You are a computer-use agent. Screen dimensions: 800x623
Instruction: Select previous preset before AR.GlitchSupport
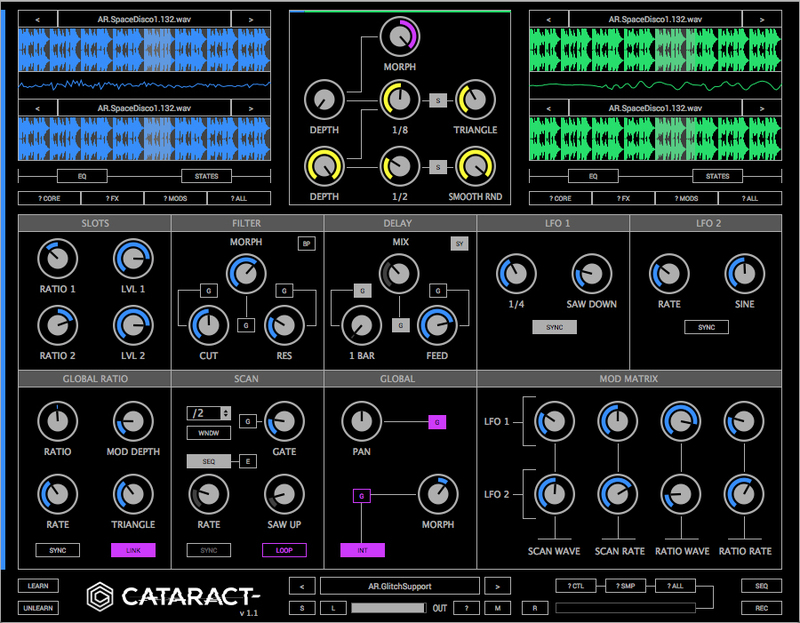(x=302, y=586)
